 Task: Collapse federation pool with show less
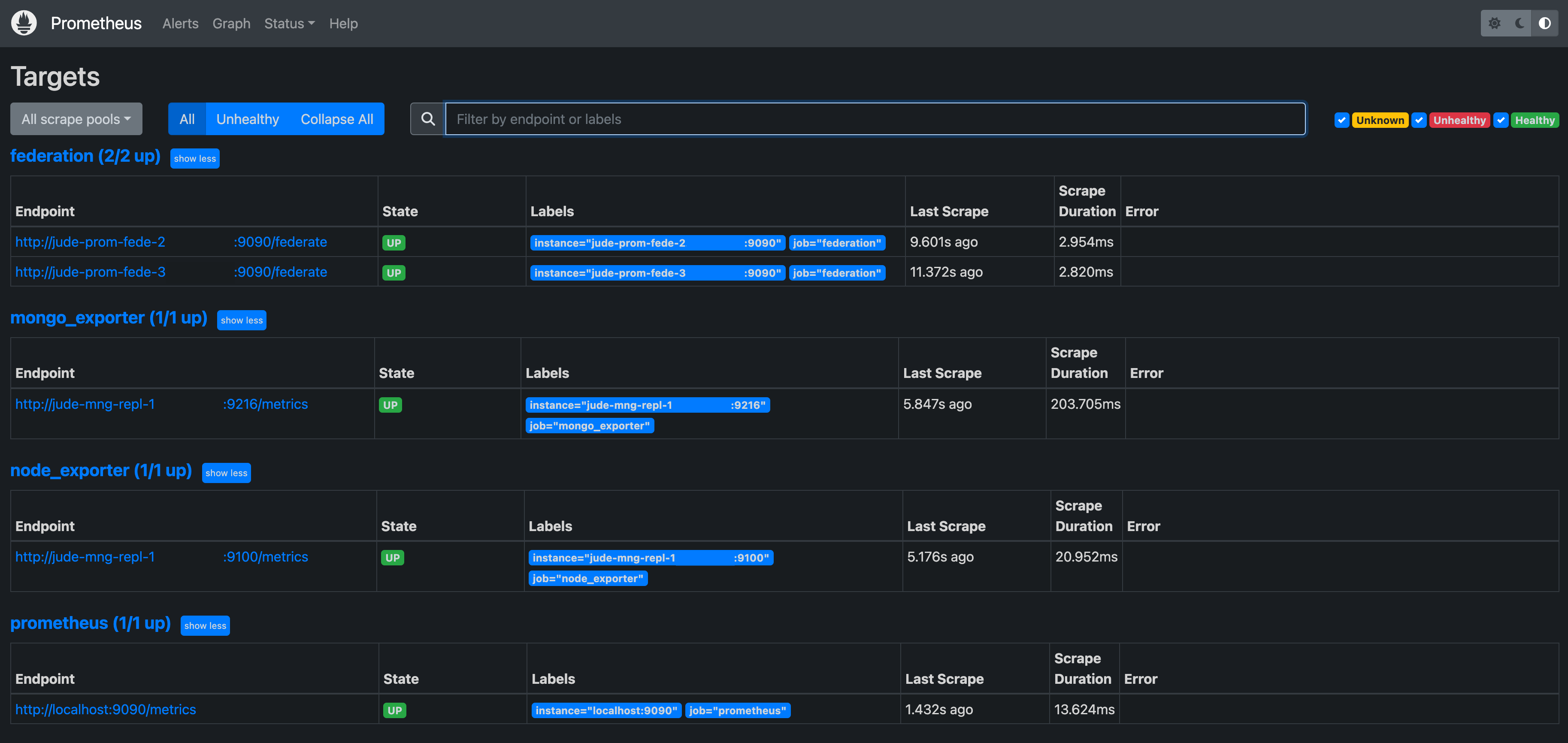point(195,158)
